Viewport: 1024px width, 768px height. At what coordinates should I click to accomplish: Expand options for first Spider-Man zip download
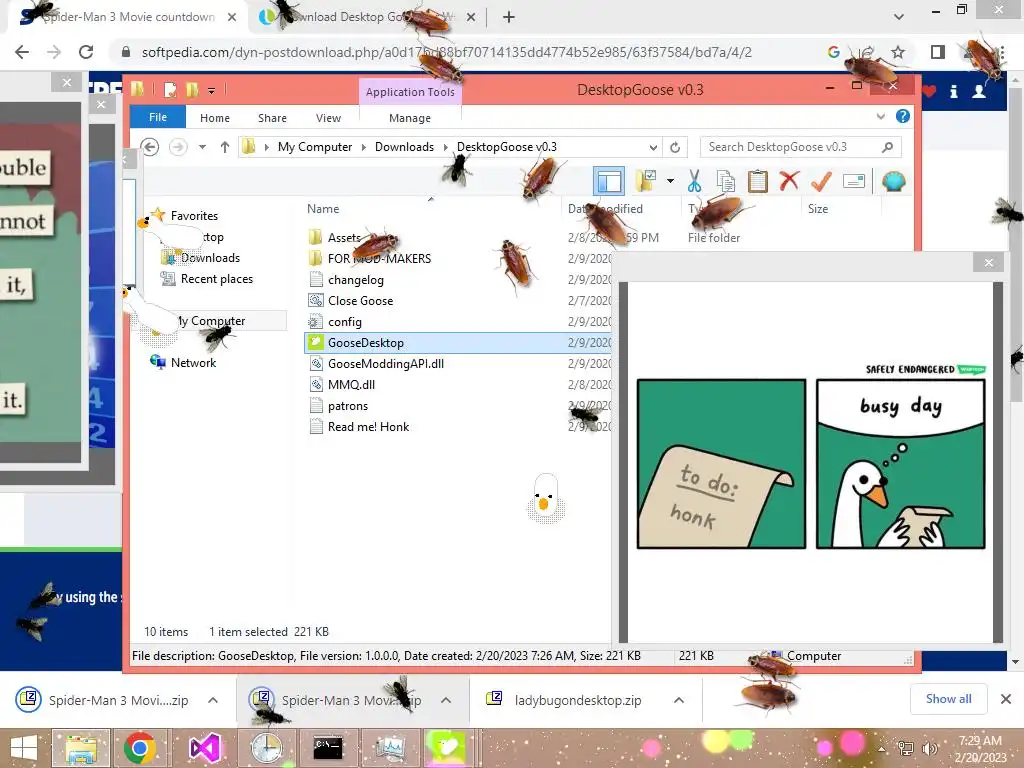pos(213,700)
